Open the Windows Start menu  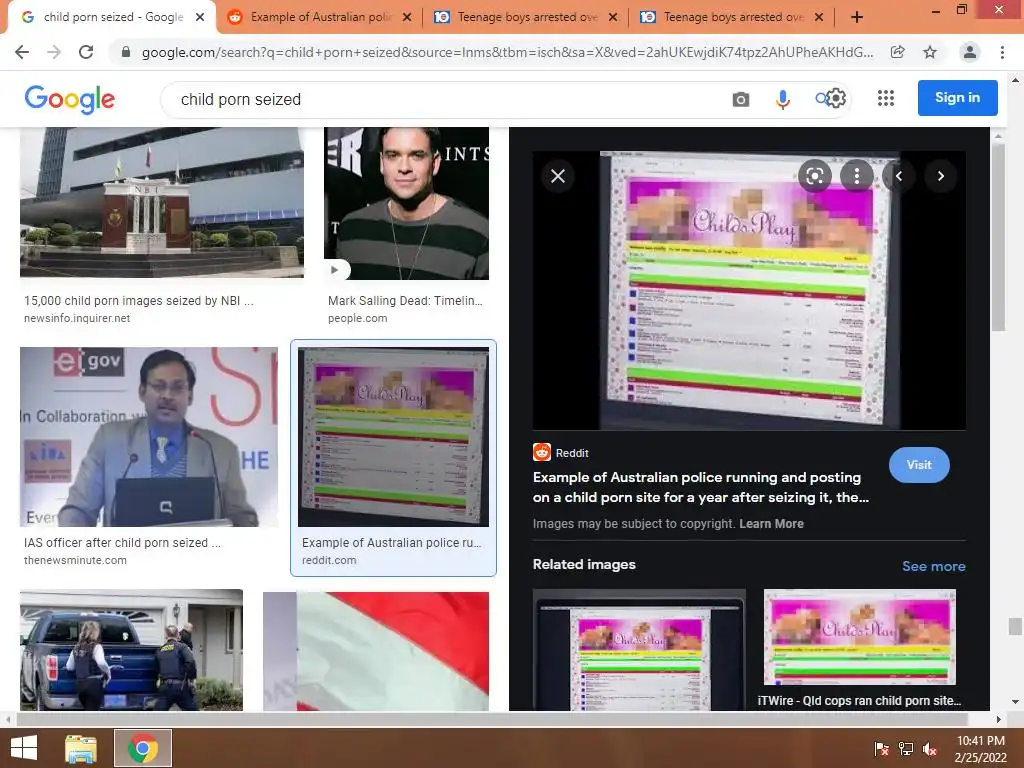pos(24,748)
